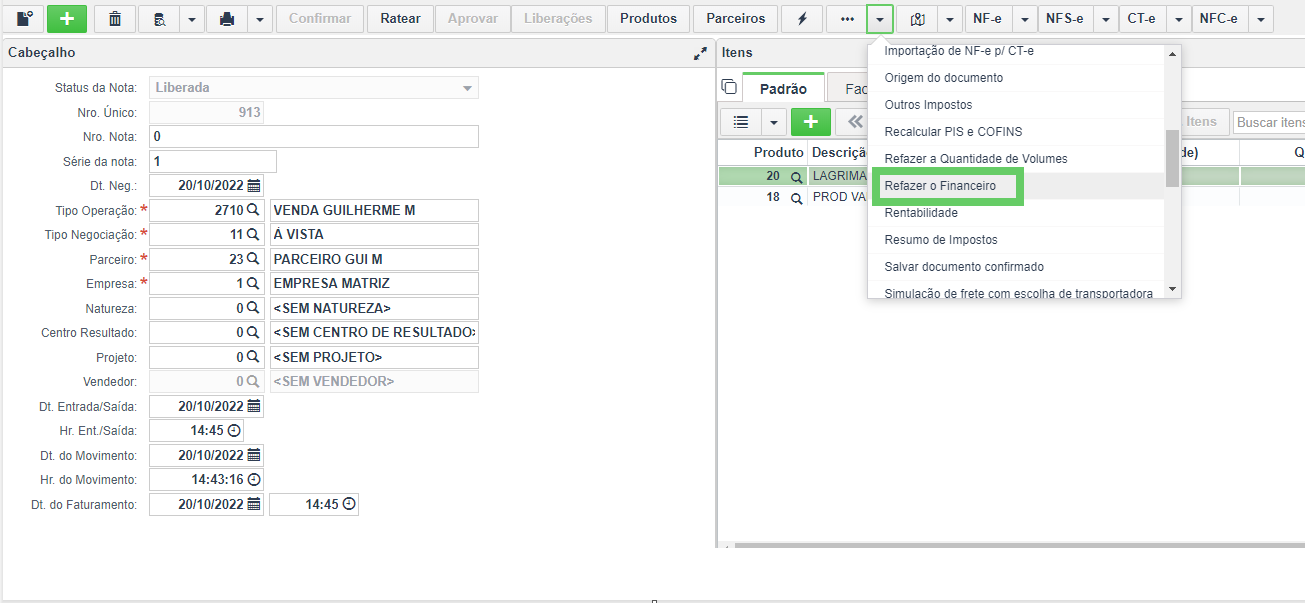Click the clock icon for Hr. Ent./Saída
1305x603 pixels.
234,431
